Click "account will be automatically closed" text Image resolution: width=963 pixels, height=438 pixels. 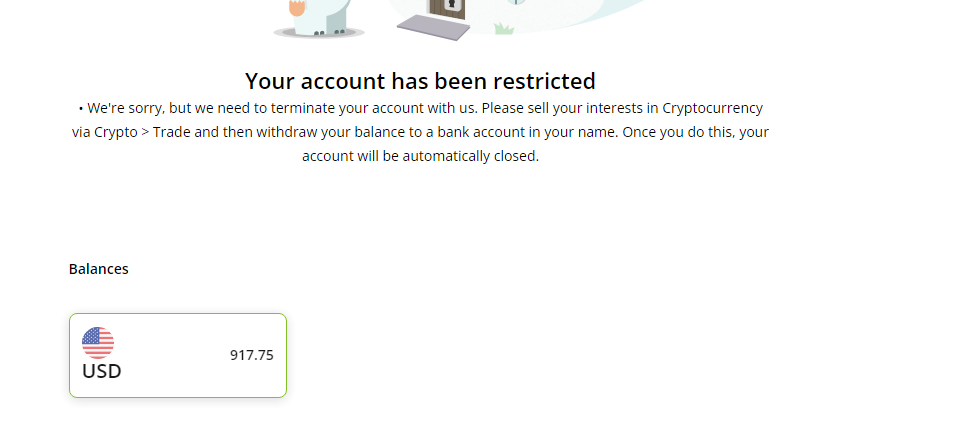420,156
